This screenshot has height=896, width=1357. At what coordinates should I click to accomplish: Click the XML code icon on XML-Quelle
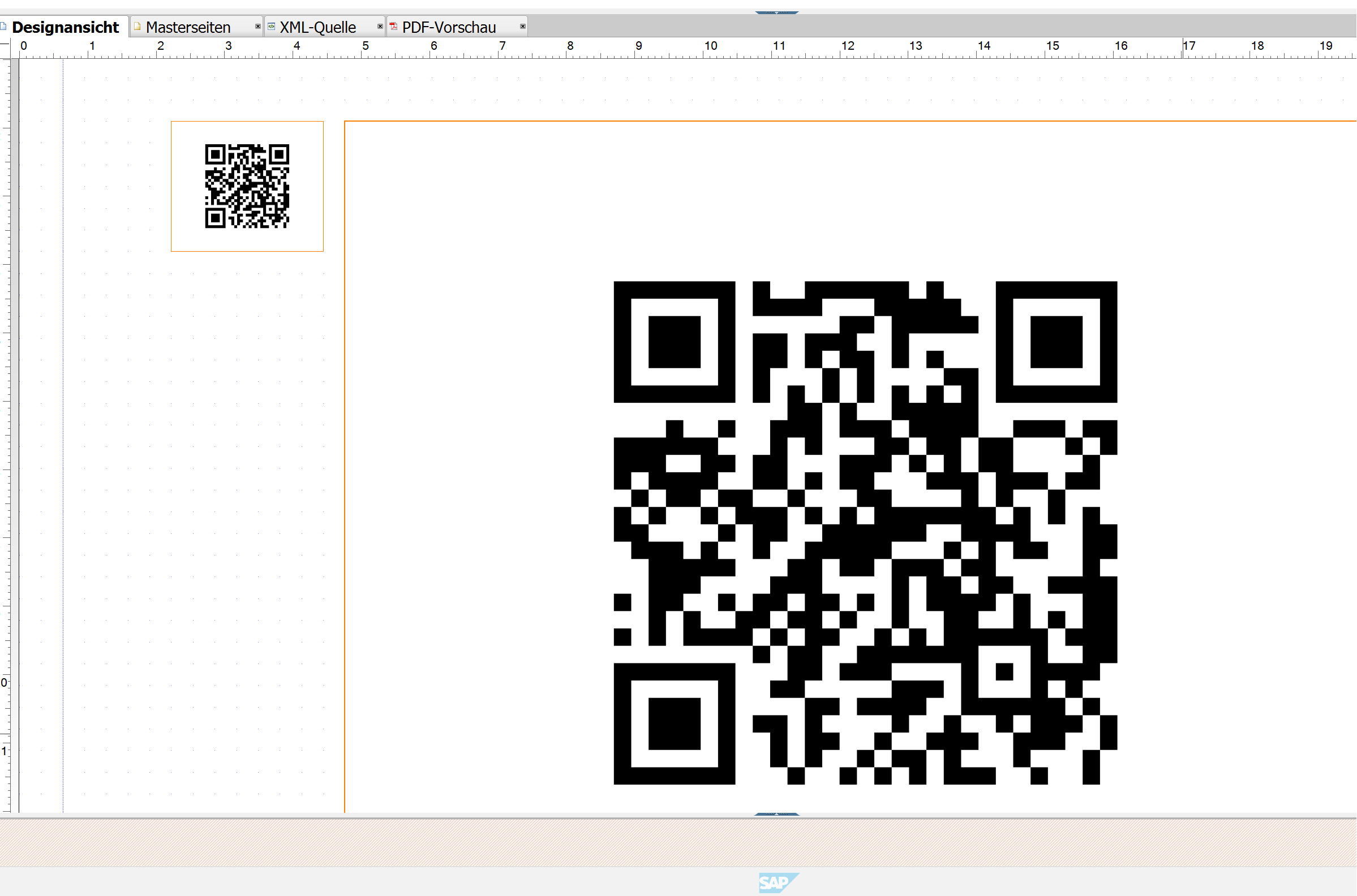[x=272, y=26]
